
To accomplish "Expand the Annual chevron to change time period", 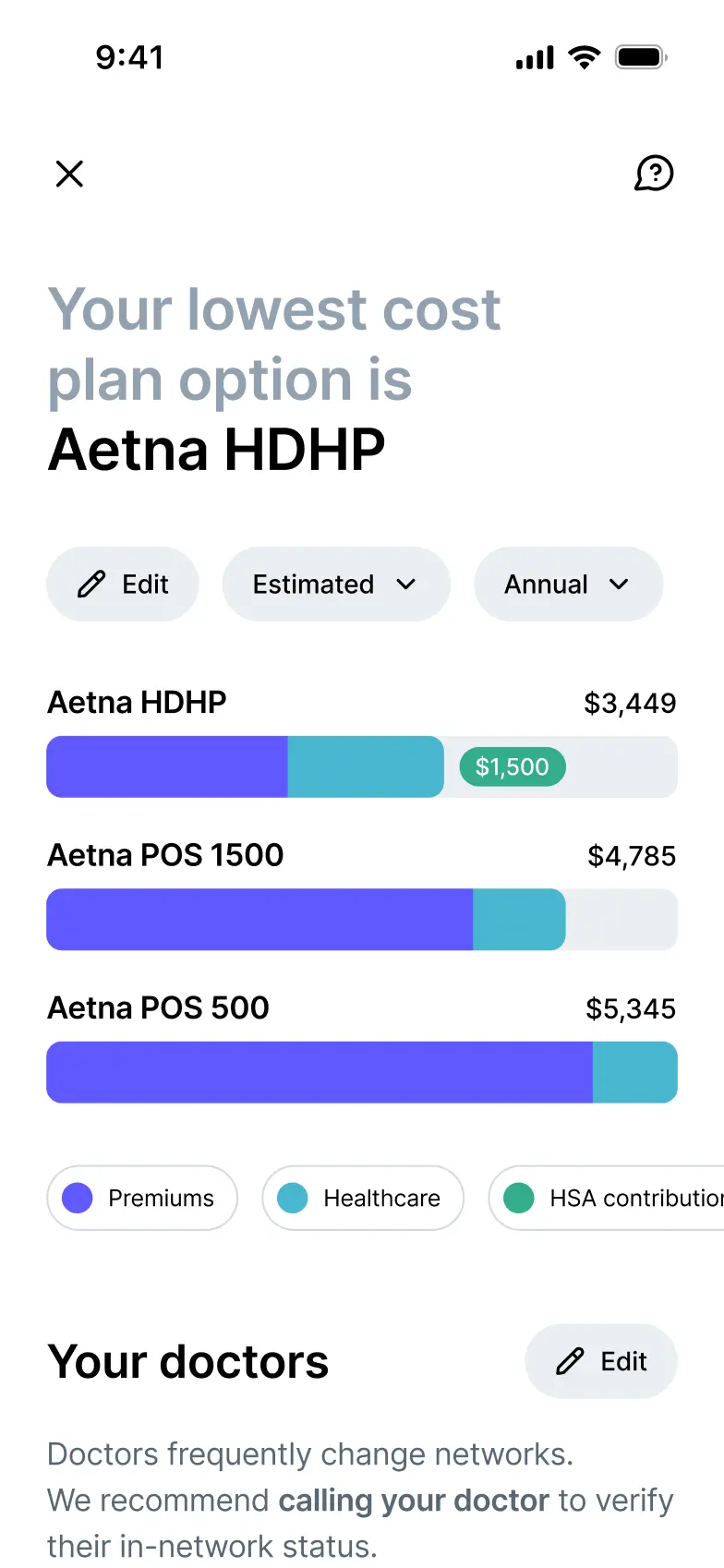I will [x=620, y=584].
